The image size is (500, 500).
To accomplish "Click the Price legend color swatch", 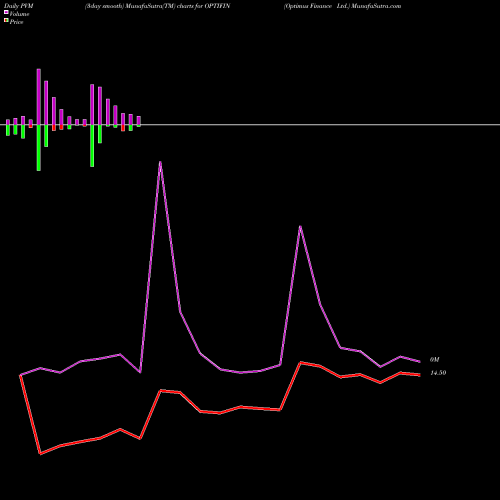I will point(6,20).
